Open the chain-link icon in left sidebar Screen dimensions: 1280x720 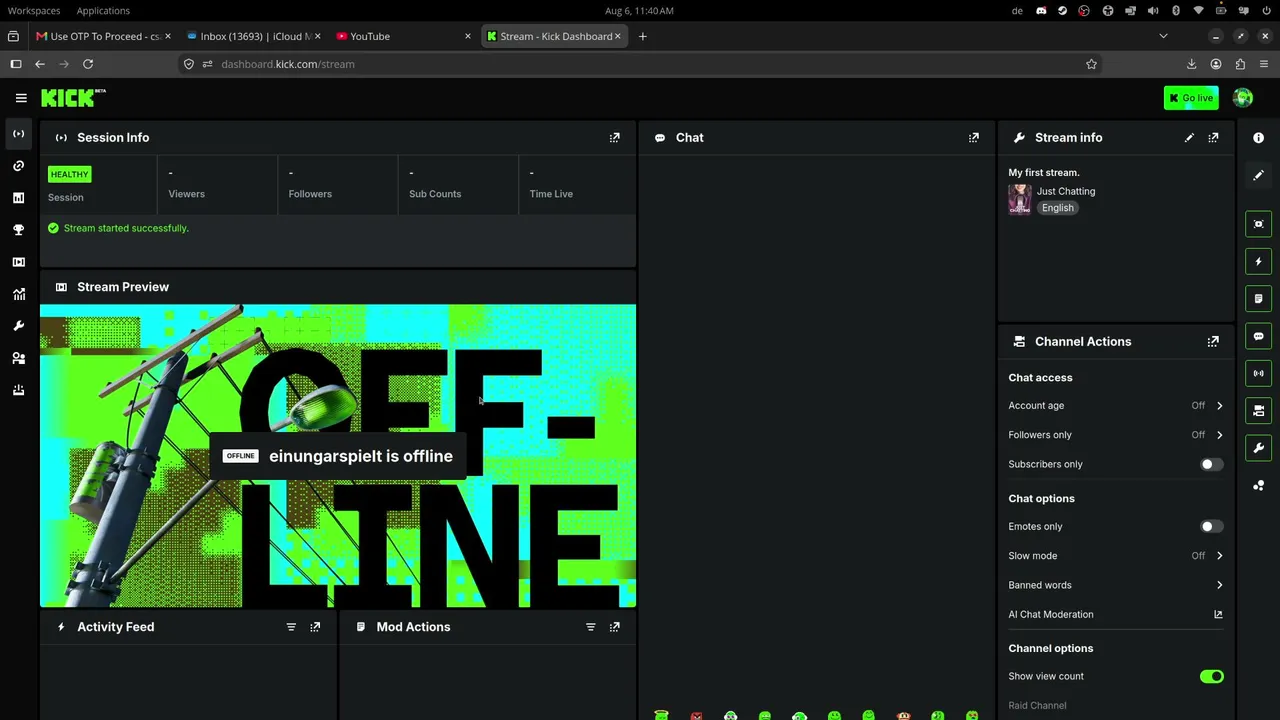[x=18, y=166]
